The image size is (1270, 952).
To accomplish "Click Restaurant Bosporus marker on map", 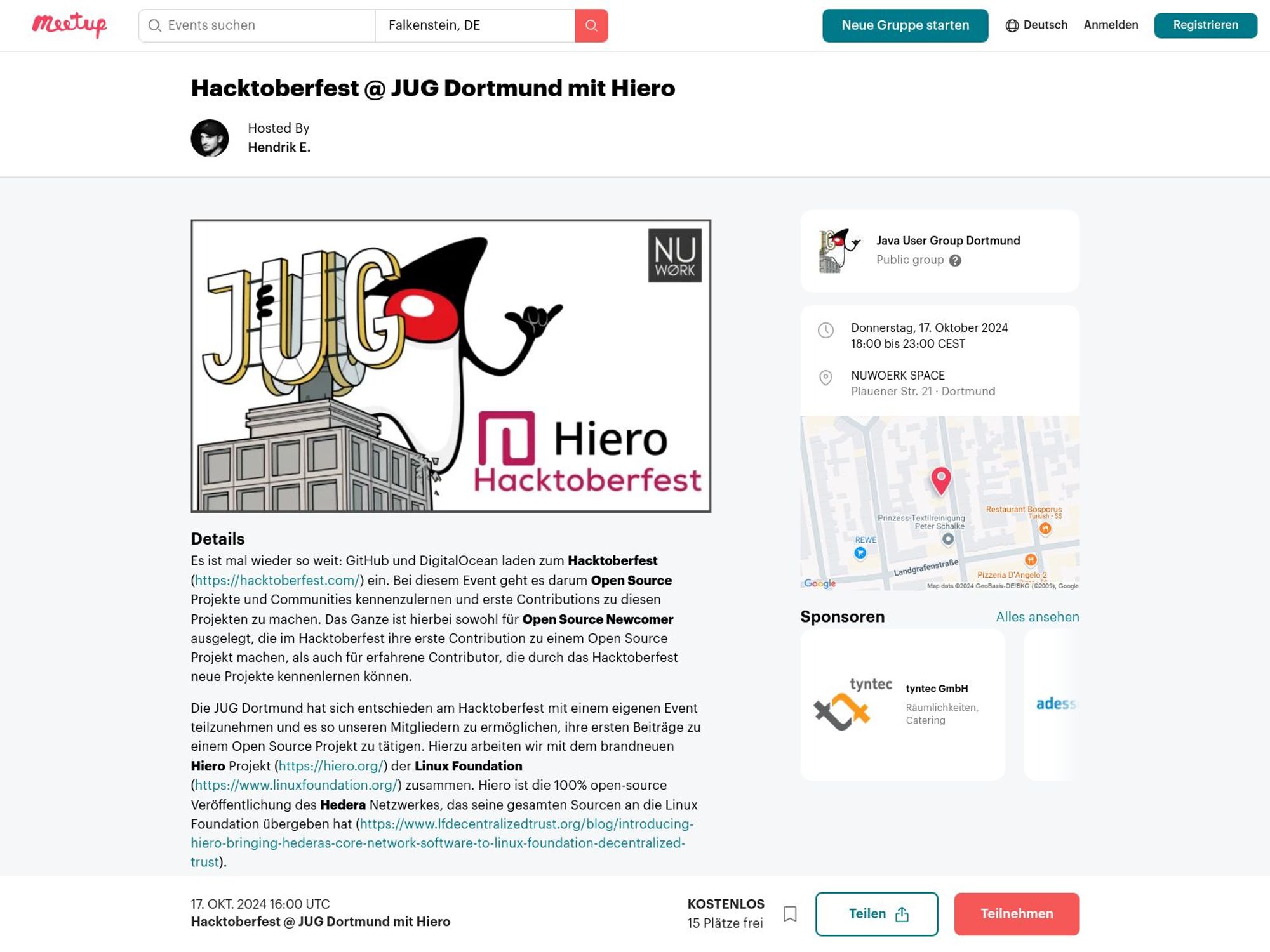I will [1045, 528].
